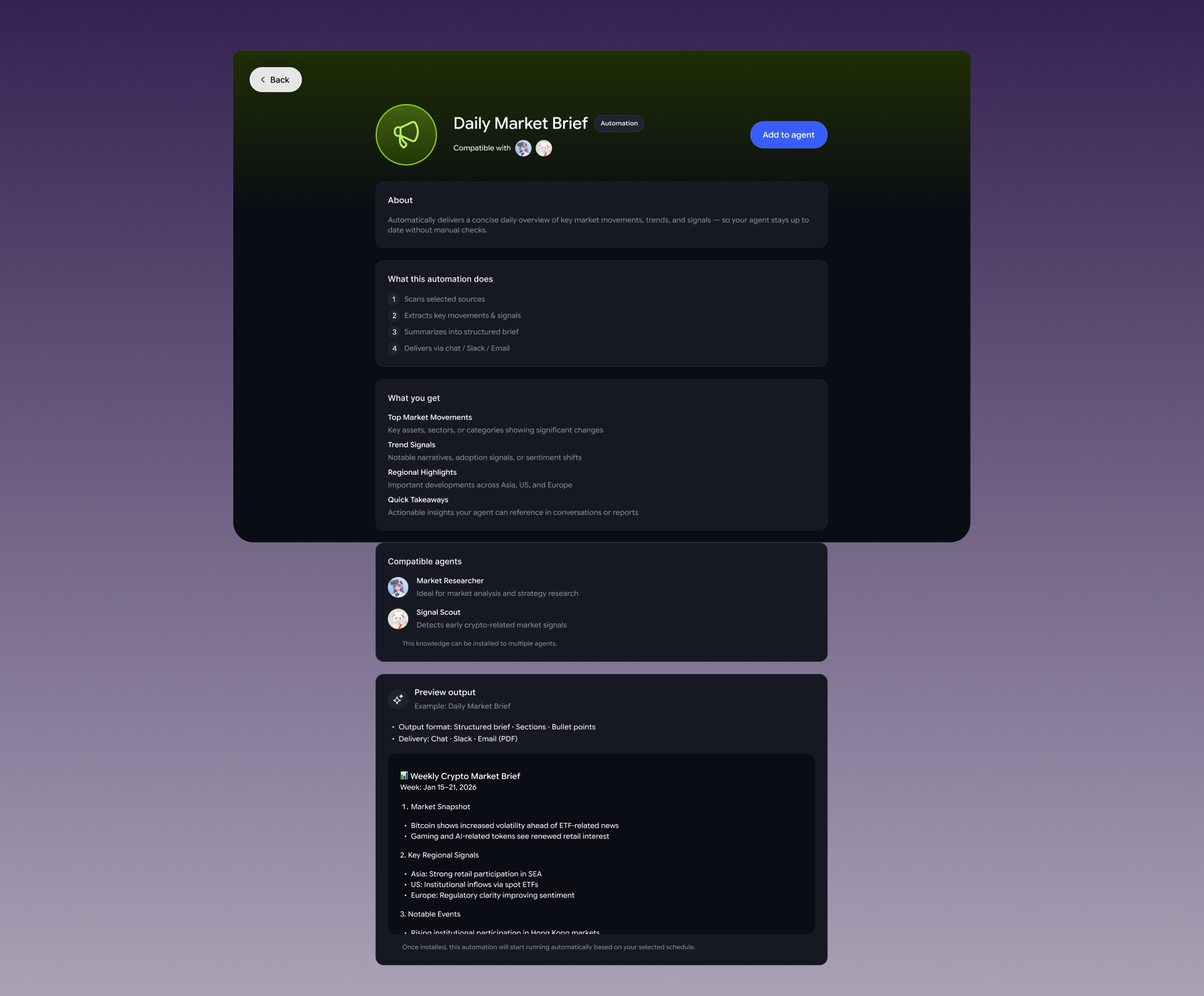Click the Signal Scout avatar

(398, 619)
